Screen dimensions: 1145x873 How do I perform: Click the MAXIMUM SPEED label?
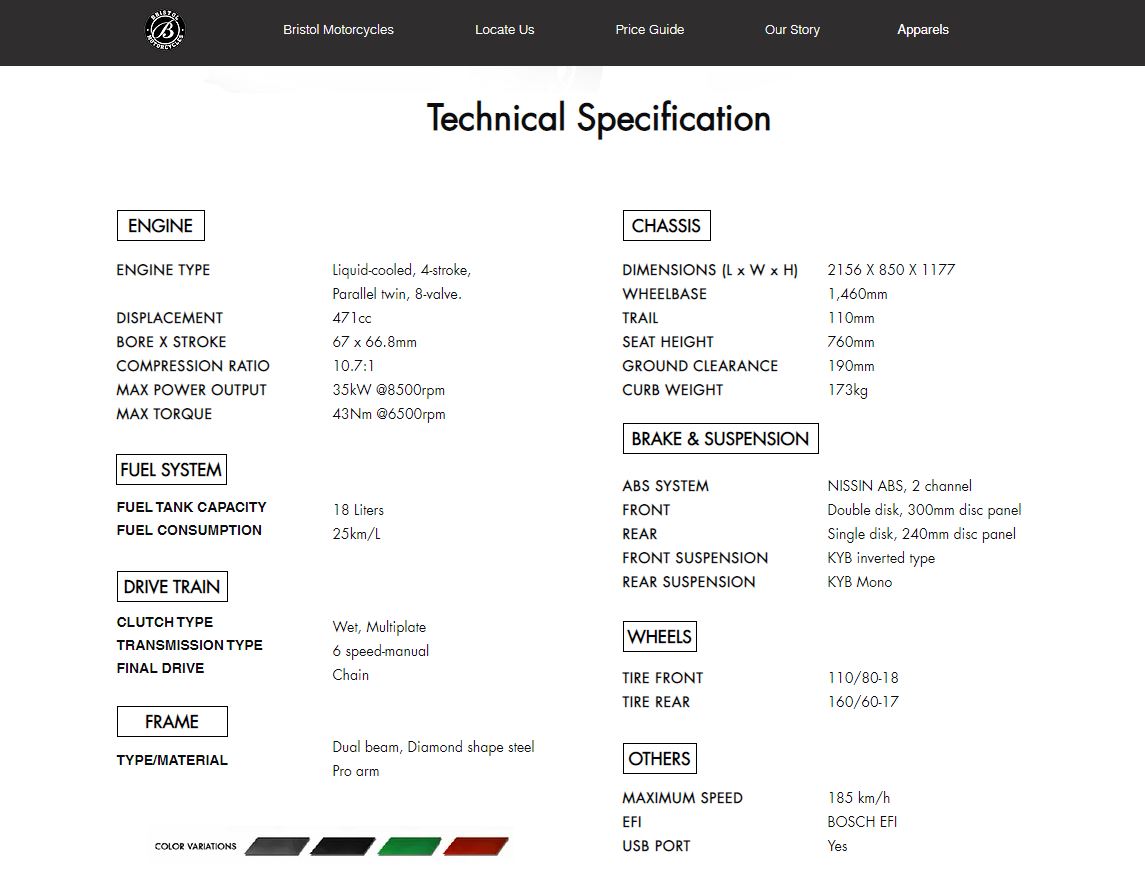683,798
